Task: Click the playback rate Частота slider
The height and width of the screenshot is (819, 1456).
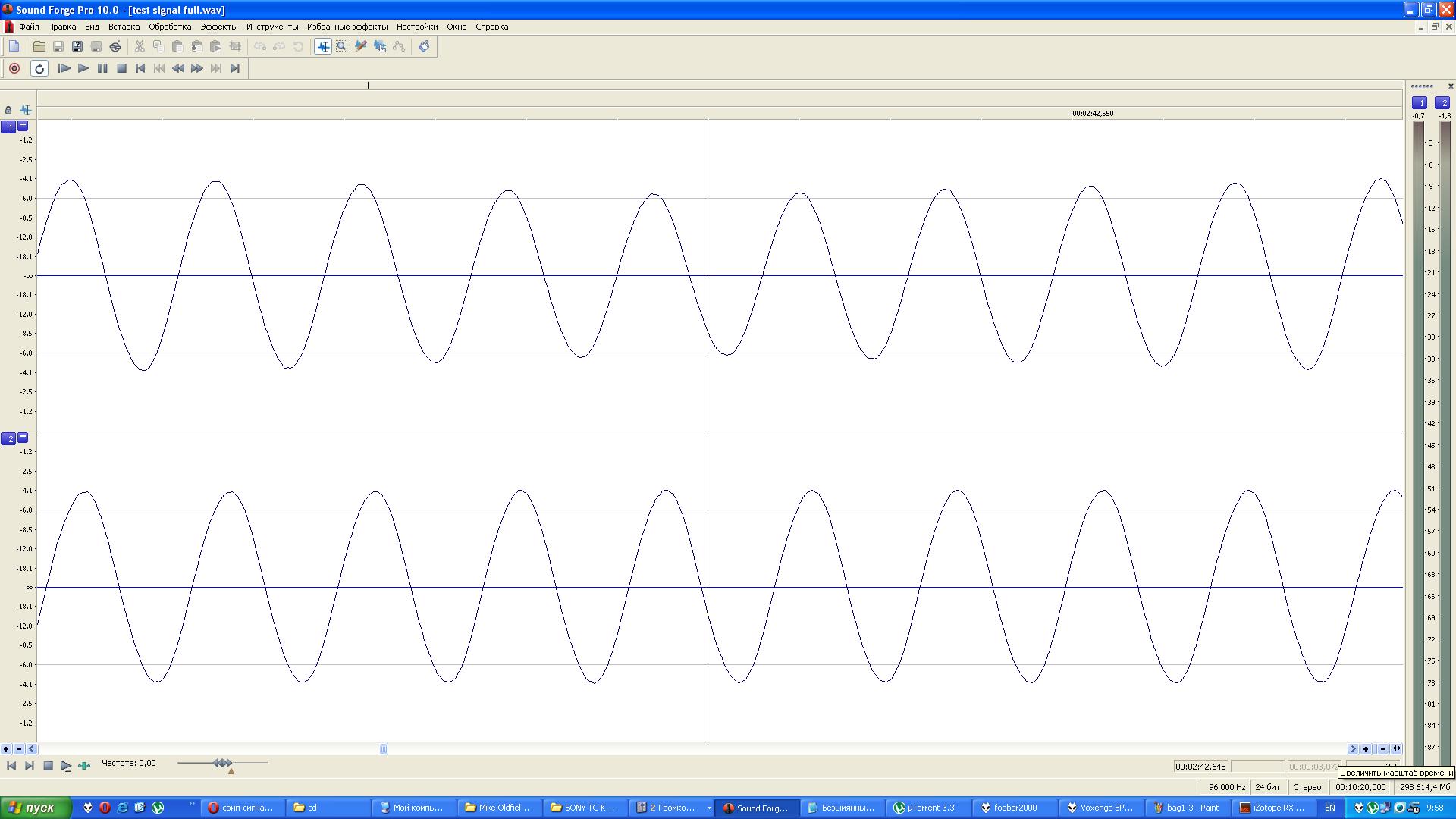Action: [223, 763]
